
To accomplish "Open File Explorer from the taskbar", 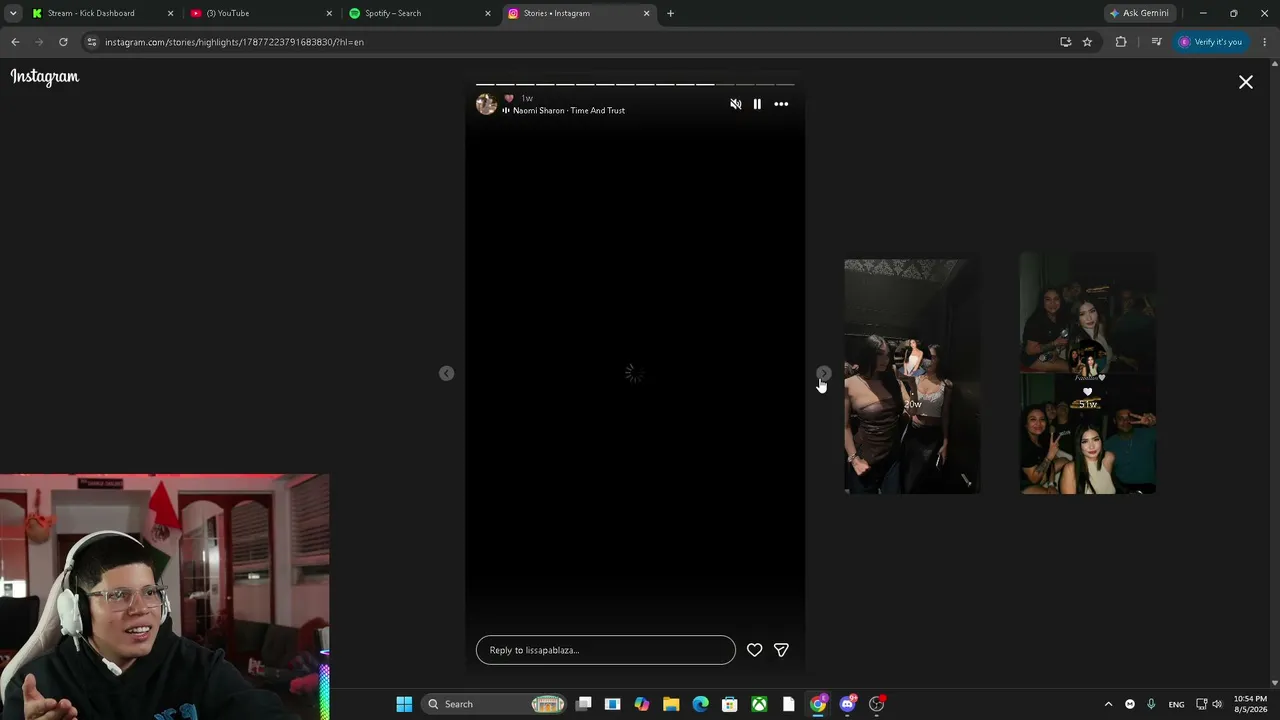I will click(x=671, y=704).
